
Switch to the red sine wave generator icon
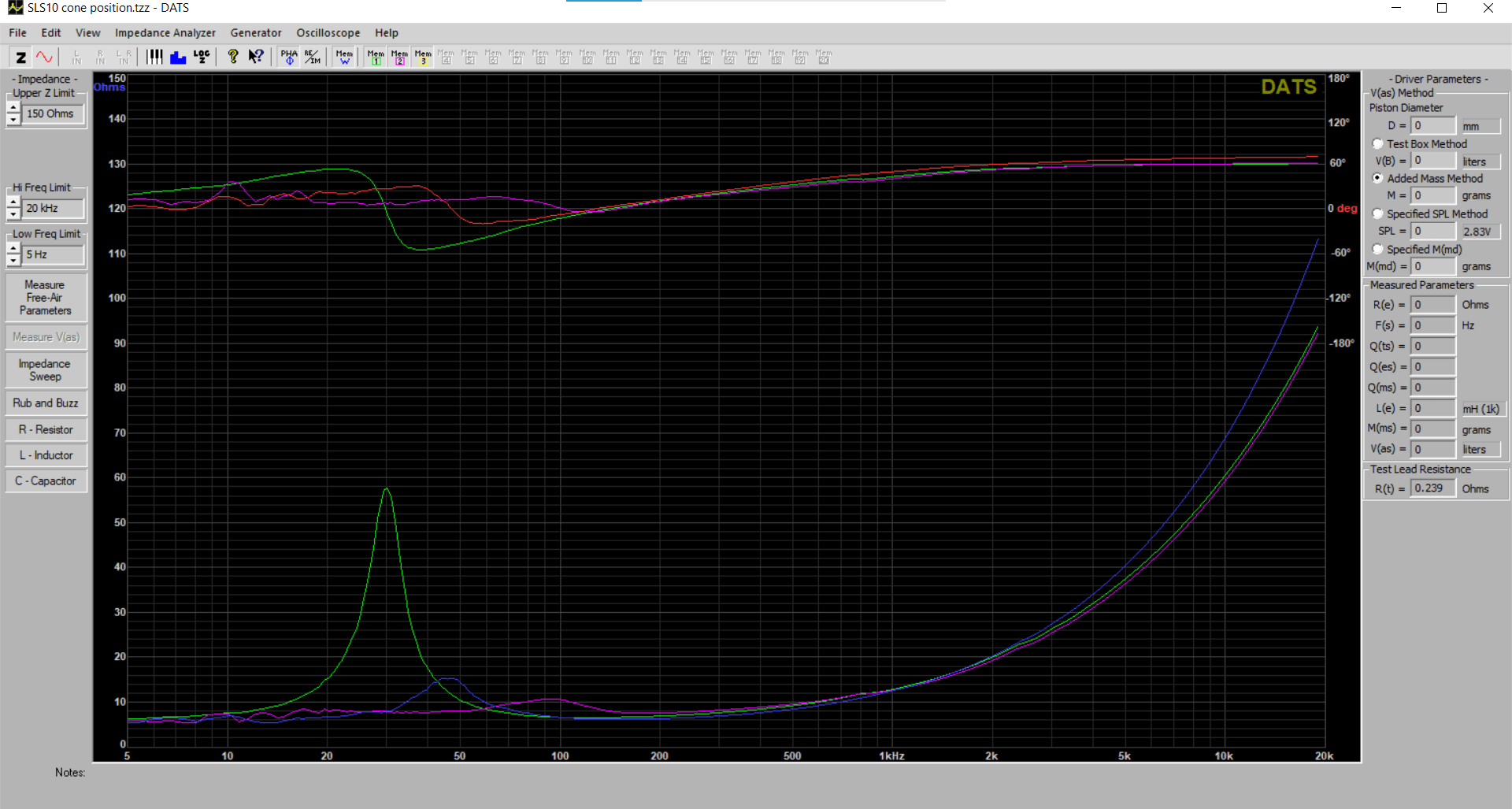click(44, 57)
